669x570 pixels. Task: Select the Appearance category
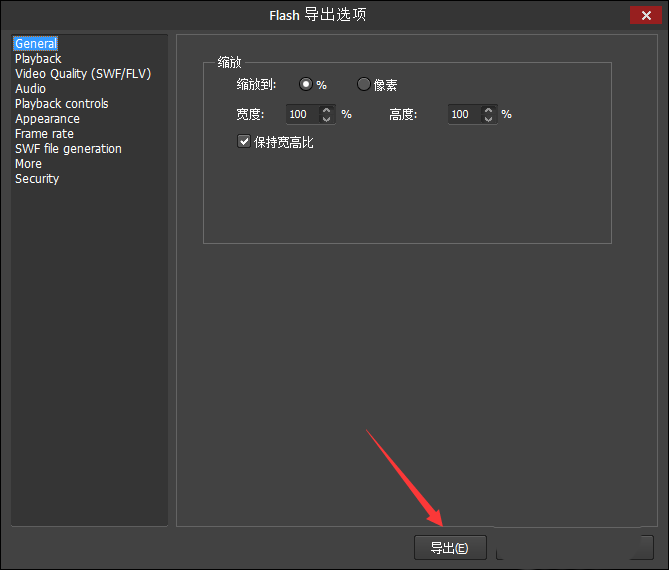point(47,119)
